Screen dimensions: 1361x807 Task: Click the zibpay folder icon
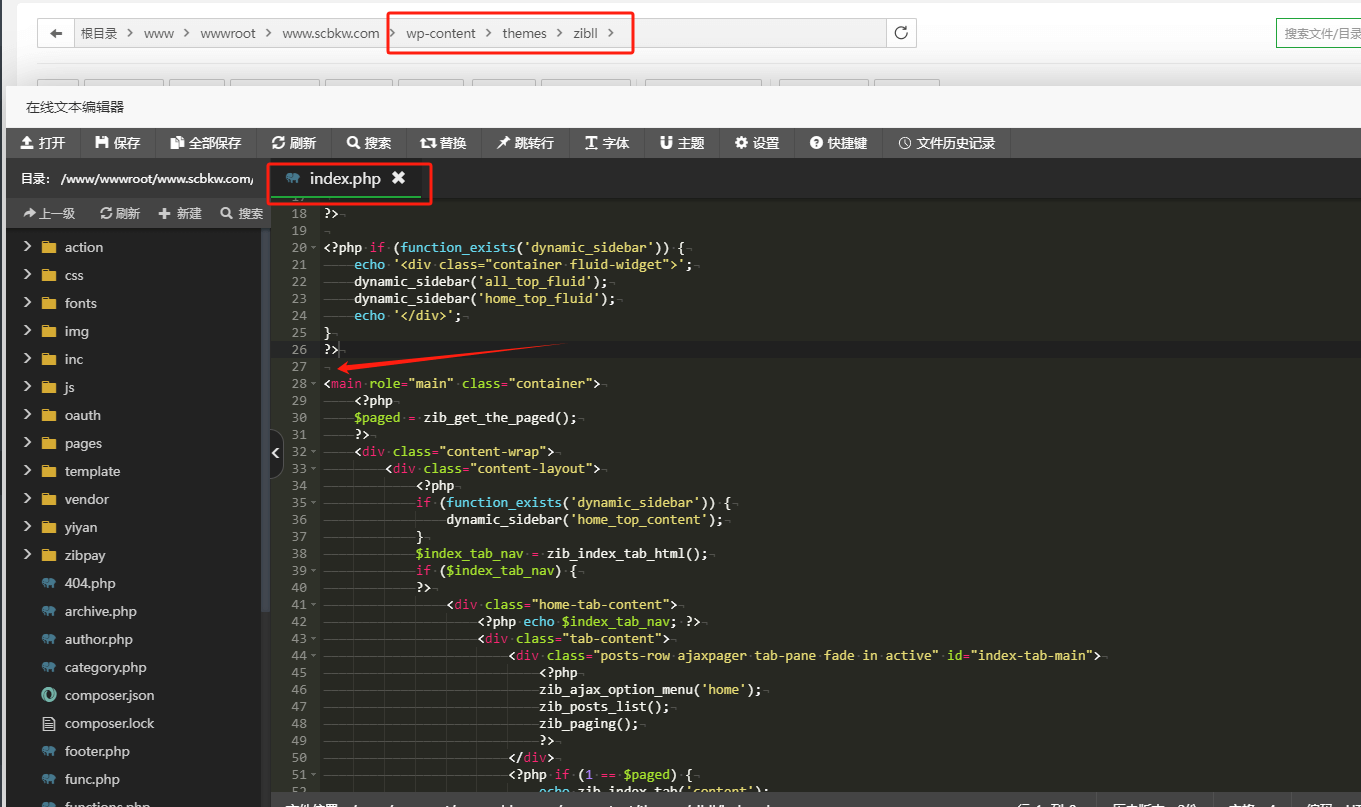click(49, 555)
